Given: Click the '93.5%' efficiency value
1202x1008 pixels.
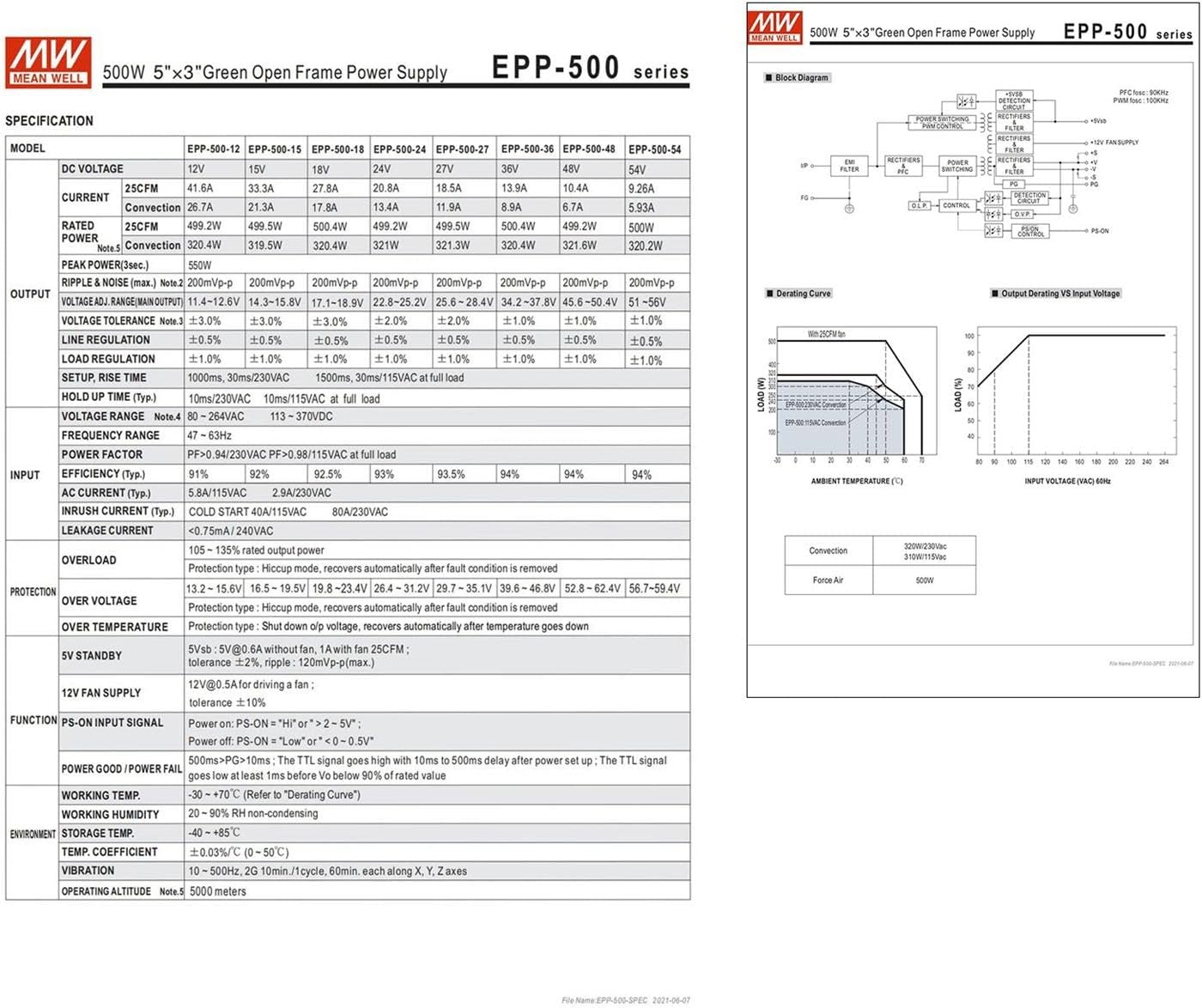Looking at the screenshot, I should tap(451, 474).
